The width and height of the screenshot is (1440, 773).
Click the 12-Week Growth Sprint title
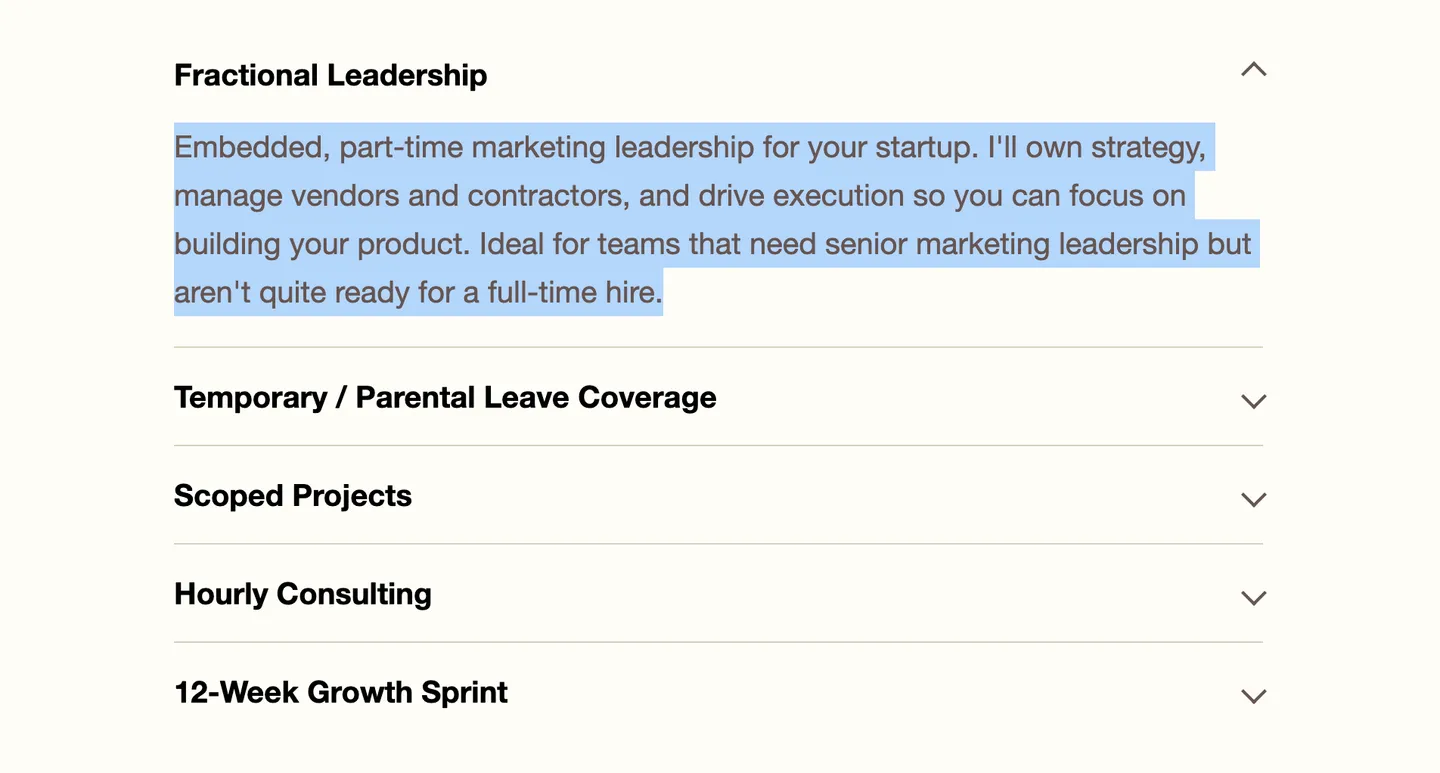tap(341, 692)
